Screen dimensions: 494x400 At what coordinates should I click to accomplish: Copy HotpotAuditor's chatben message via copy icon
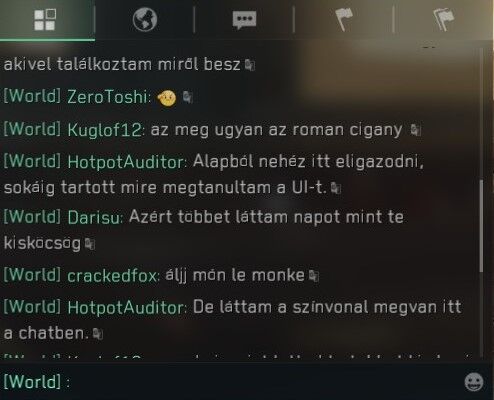coord(98,334)
